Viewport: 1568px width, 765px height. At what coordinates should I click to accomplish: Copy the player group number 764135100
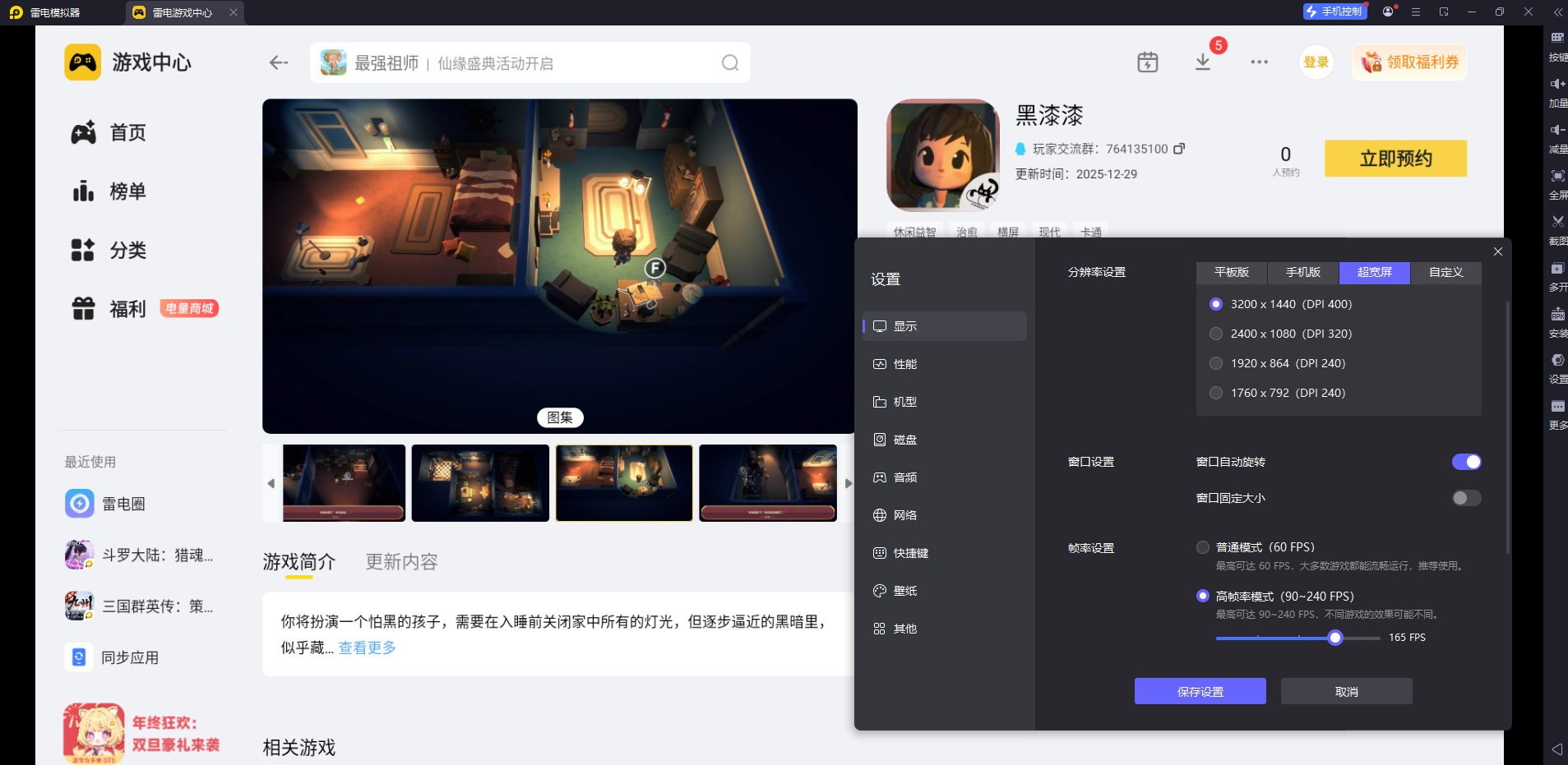(1179, 149)
